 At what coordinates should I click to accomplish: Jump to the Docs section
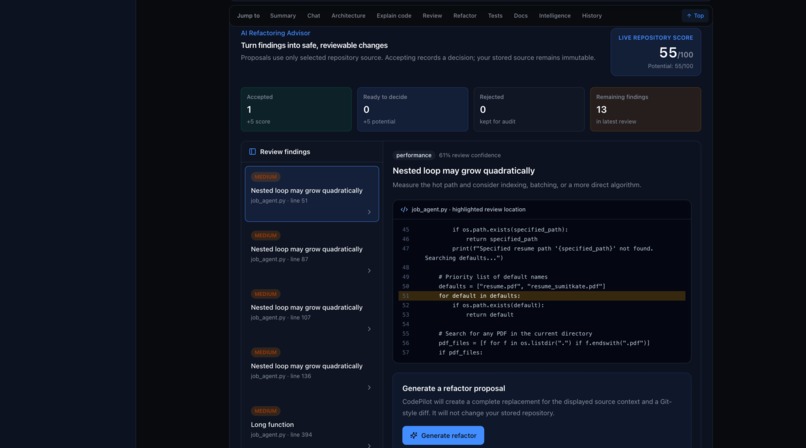(520, 16)
